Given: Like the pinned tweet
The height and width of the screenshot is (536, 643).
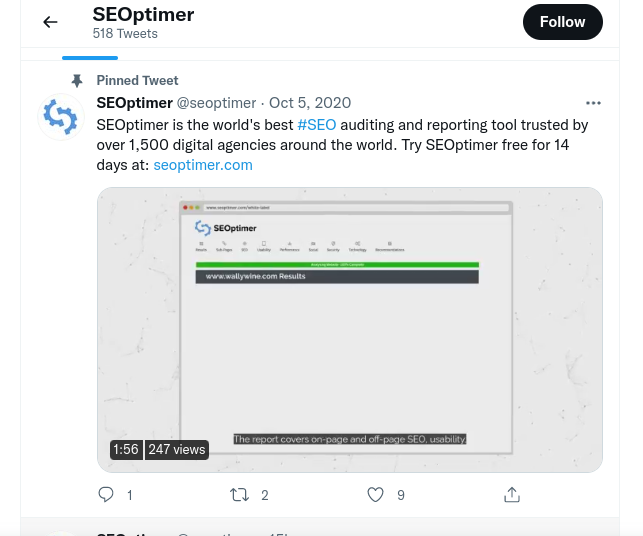Looking at the screenshot, I should click(x=375, y=495).
